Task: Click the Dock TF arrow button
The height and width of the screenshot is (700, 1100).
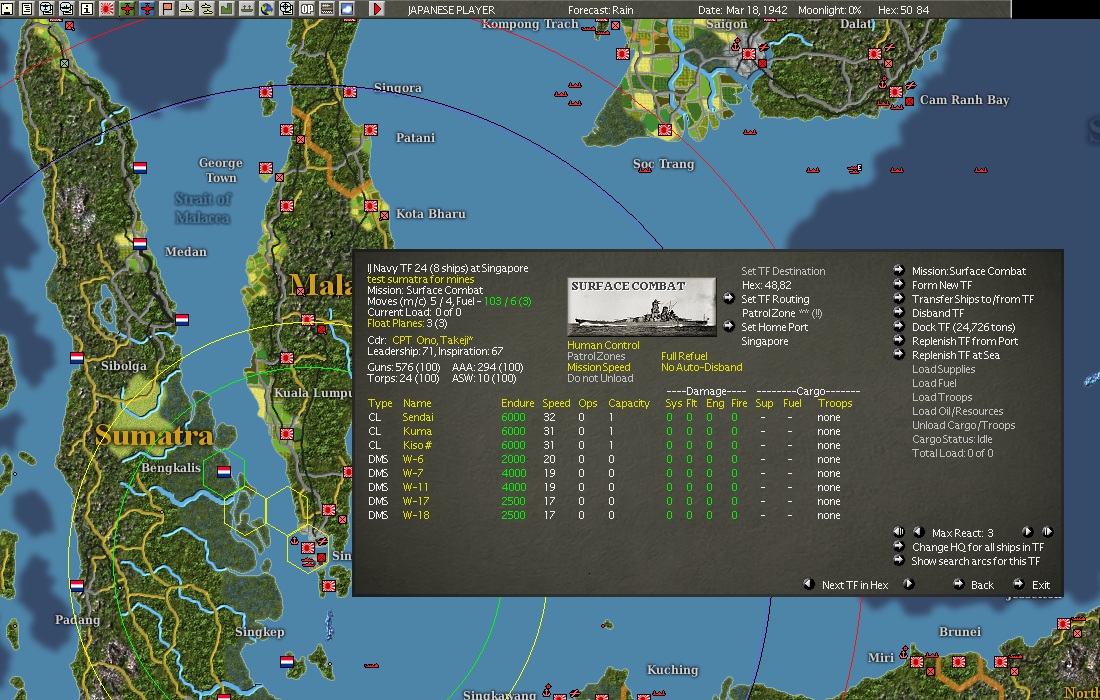Action: pos(899,326)
